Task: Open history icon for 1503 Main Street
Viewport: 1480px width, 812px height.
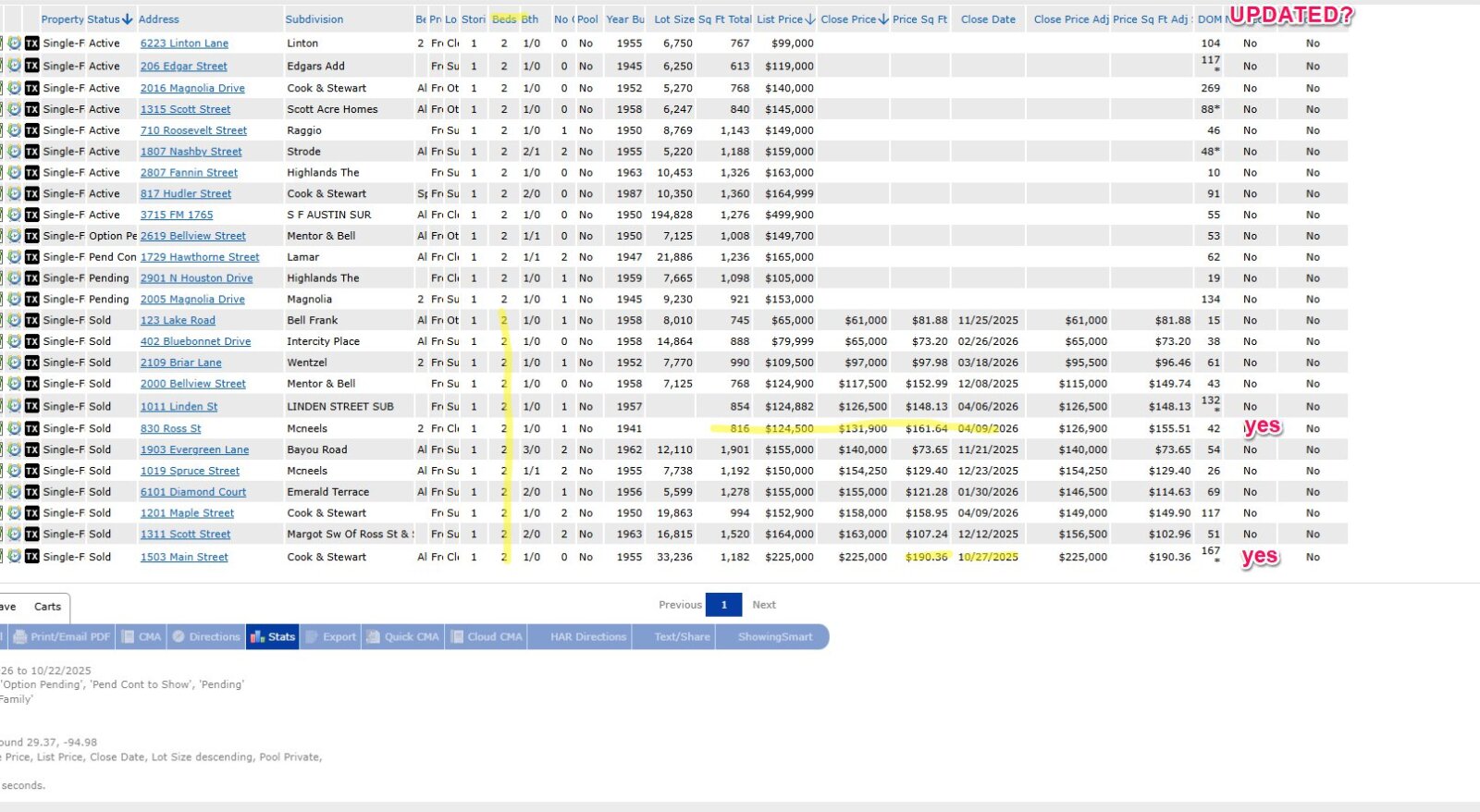Action: [14, 557]
